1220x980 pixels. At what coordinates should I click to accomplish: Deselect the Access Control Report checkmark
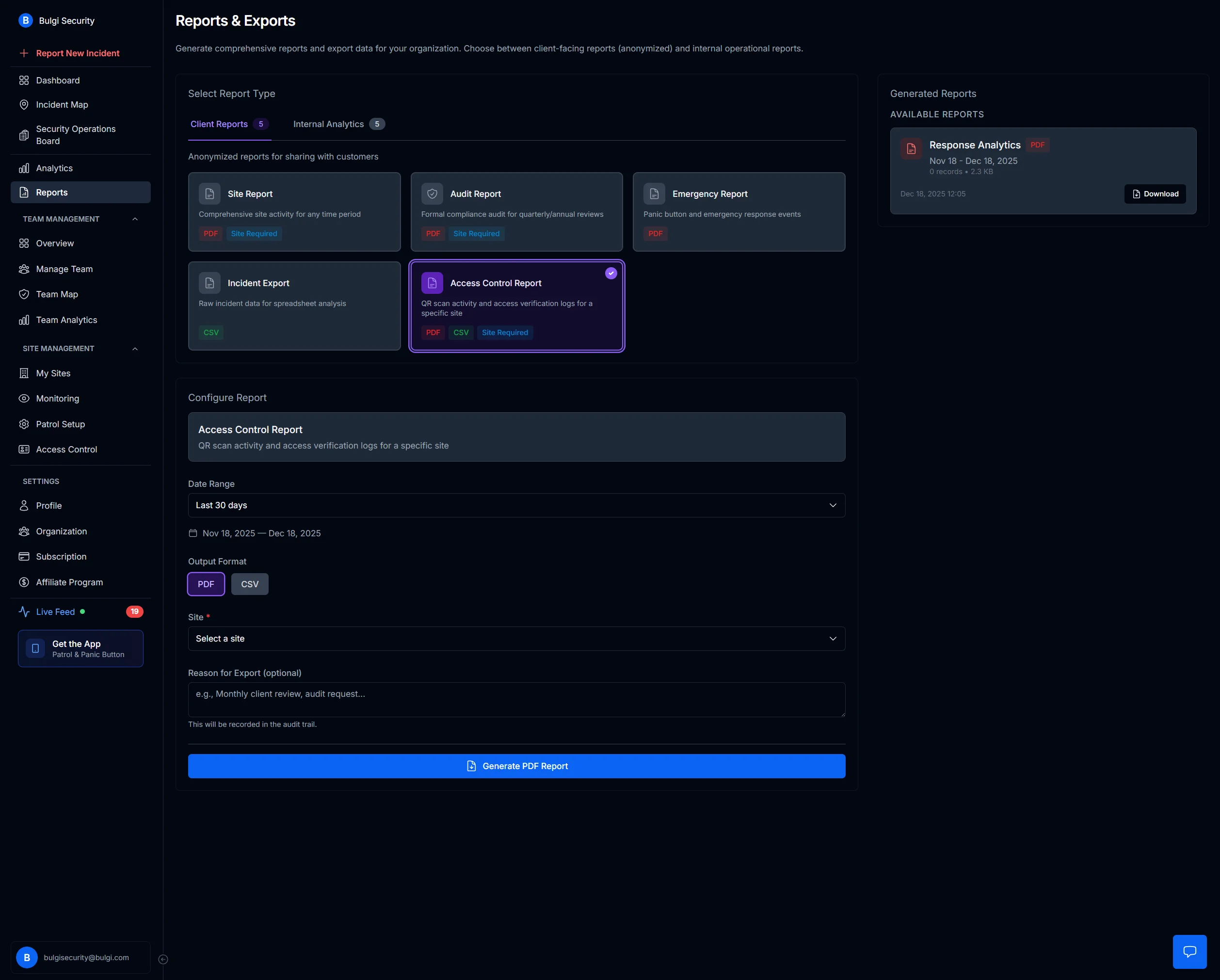point(610,273)
